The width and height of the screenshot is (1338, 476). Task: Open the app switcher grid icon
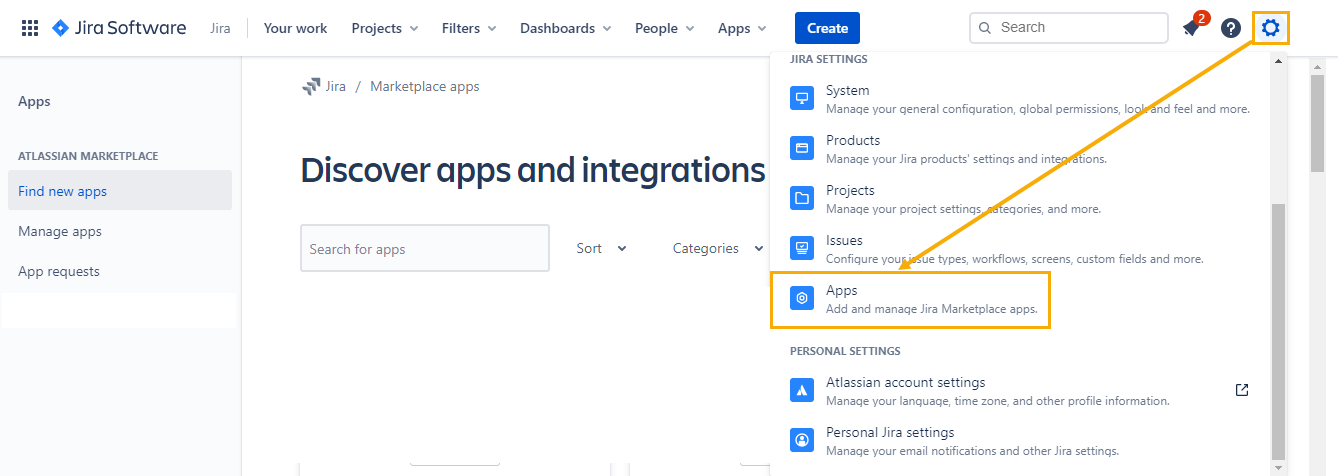click(x=30, y=28)
